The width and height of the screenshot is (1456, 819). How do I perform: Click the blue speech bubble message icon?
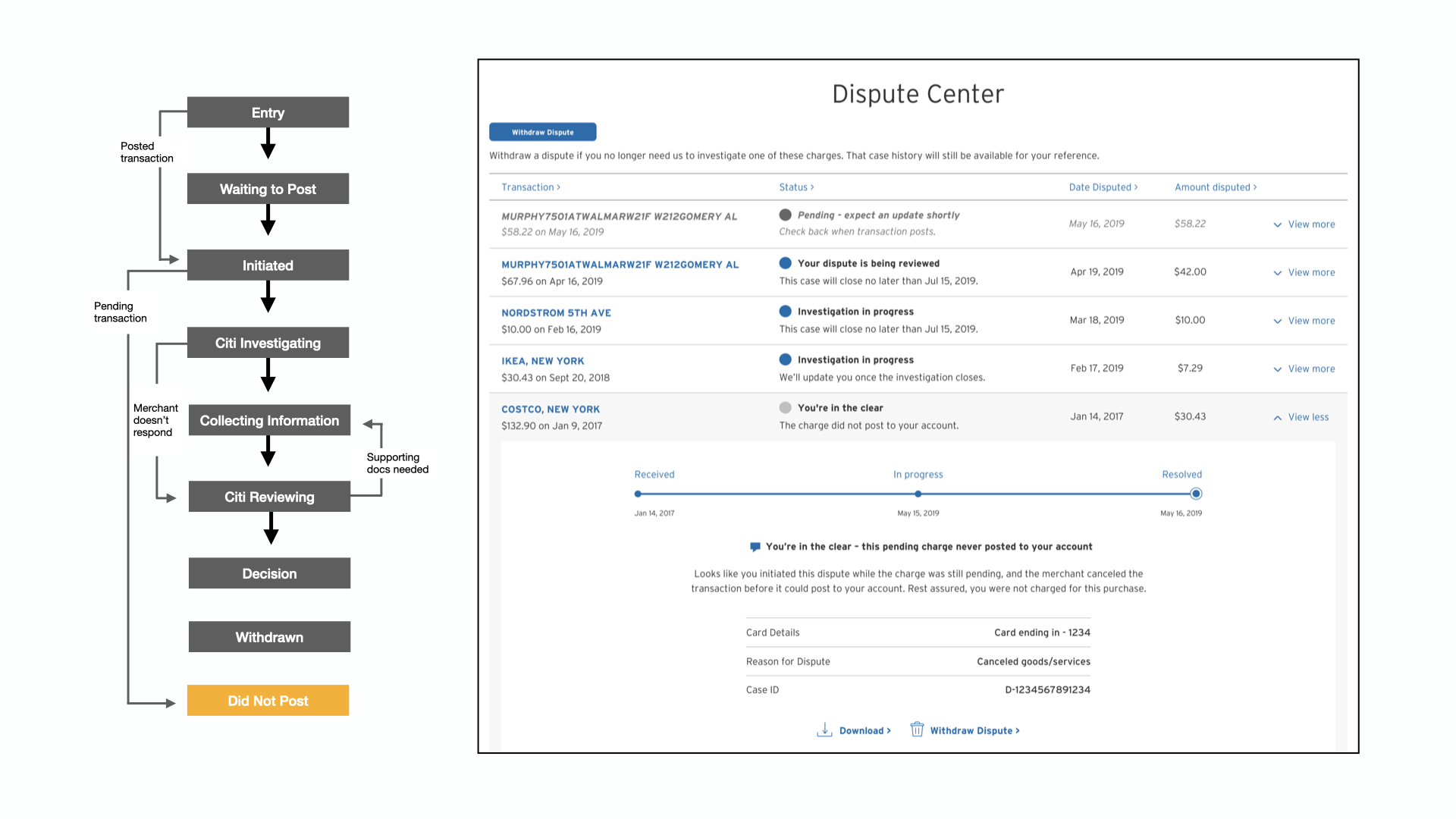coord(755,547)
